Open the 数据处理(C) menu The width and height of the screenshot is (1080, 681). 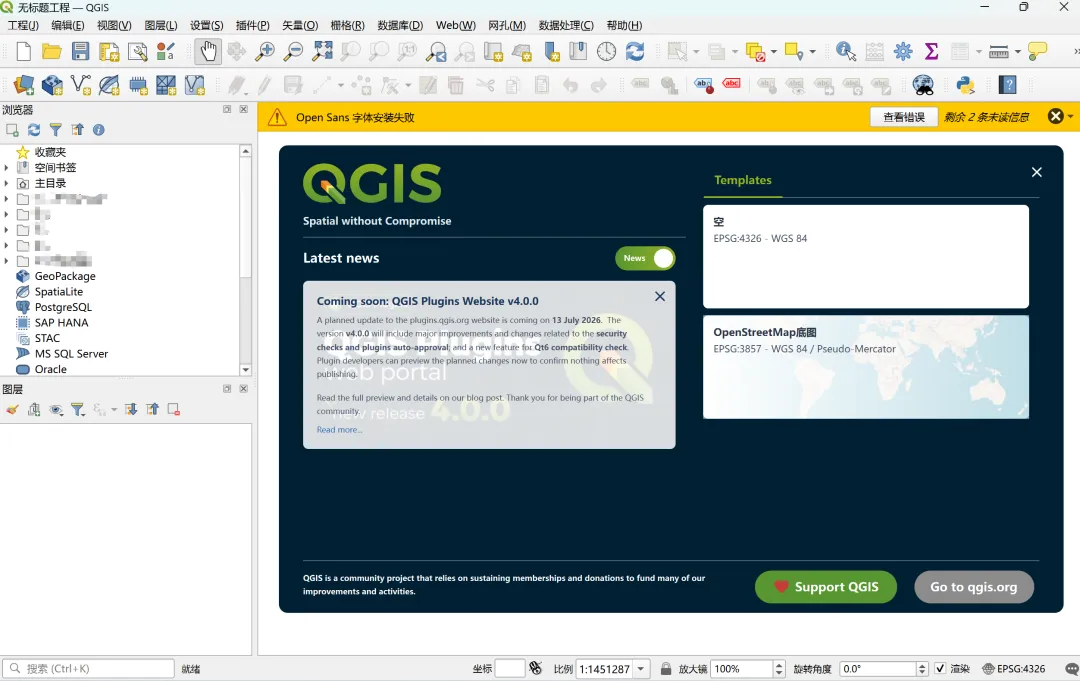[566, 25]
